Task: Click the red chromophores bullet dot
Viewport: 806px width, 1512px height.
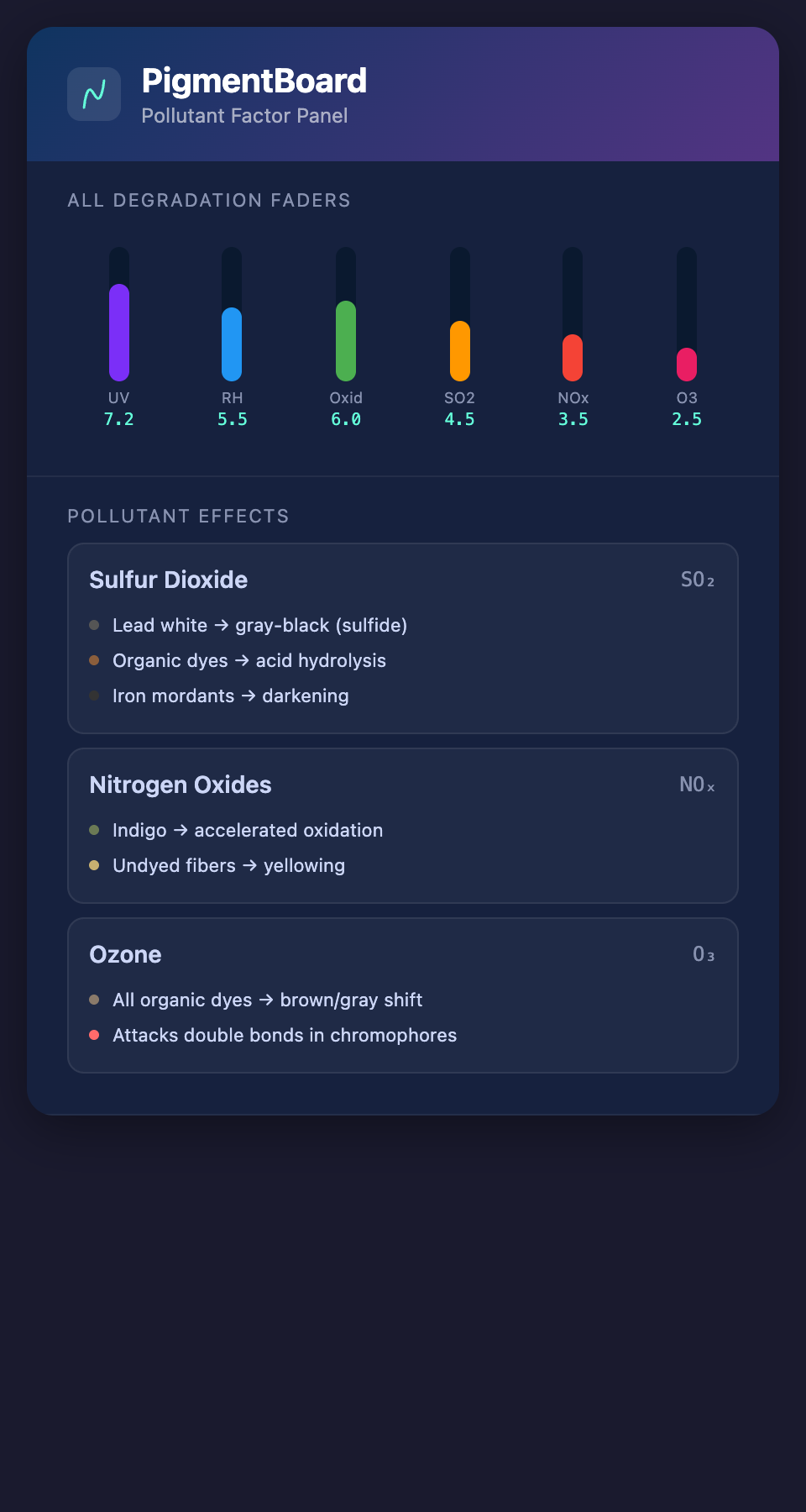Action: click(94, 1035)
